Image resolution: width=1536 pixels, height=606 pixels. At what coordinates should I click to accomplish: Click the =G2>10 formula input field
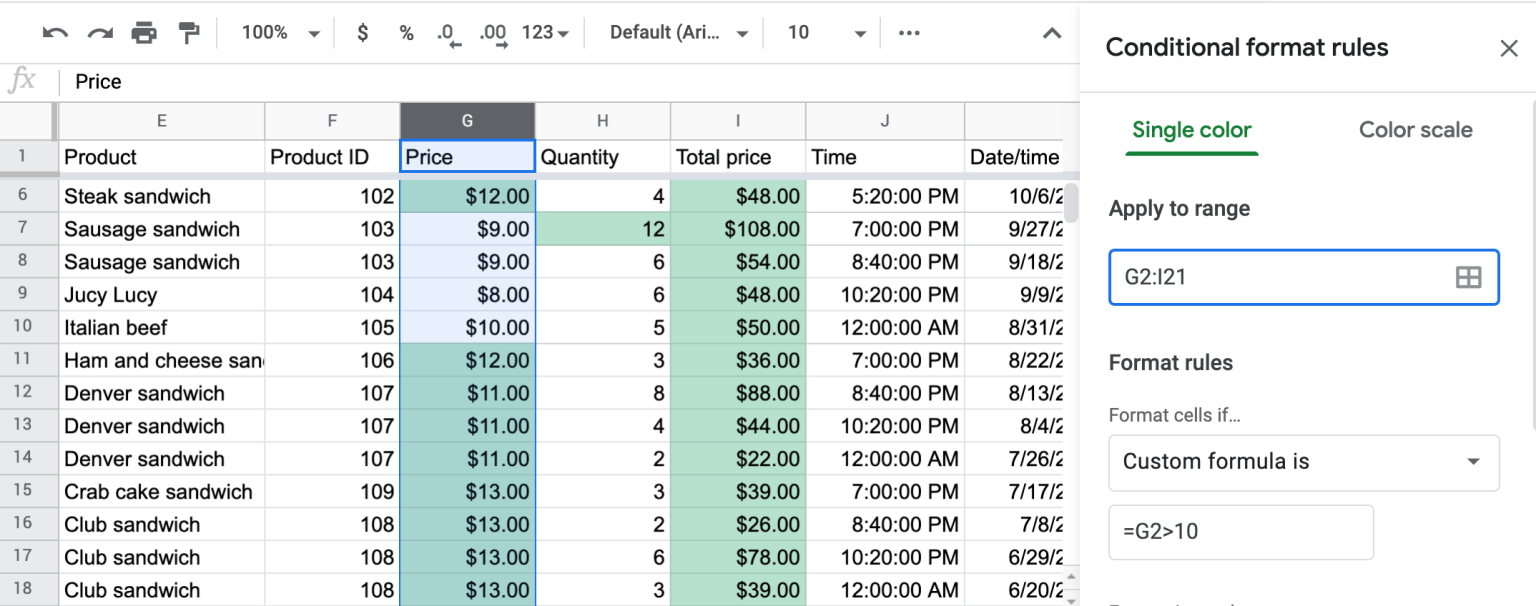click(1240, 532)
